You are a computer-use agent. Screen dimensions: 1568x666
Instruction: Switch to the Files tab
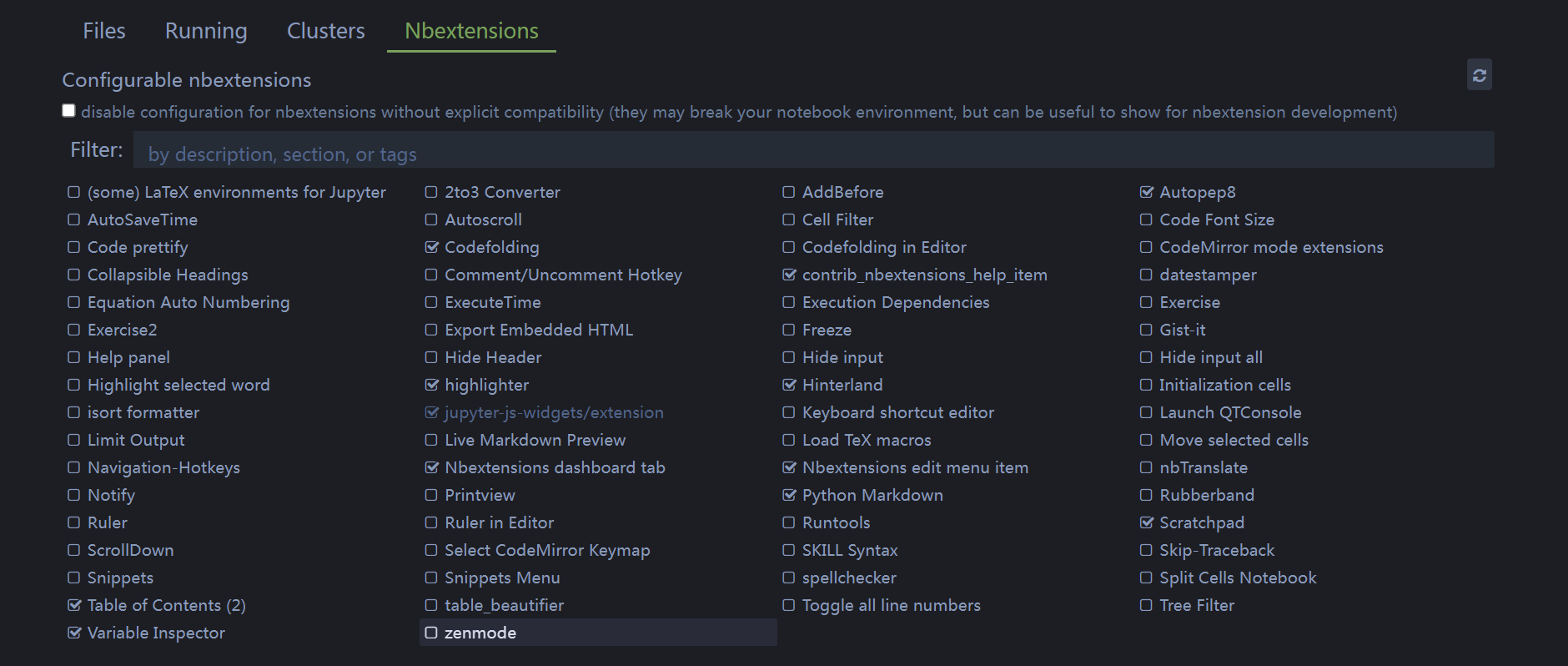point(104,31)
